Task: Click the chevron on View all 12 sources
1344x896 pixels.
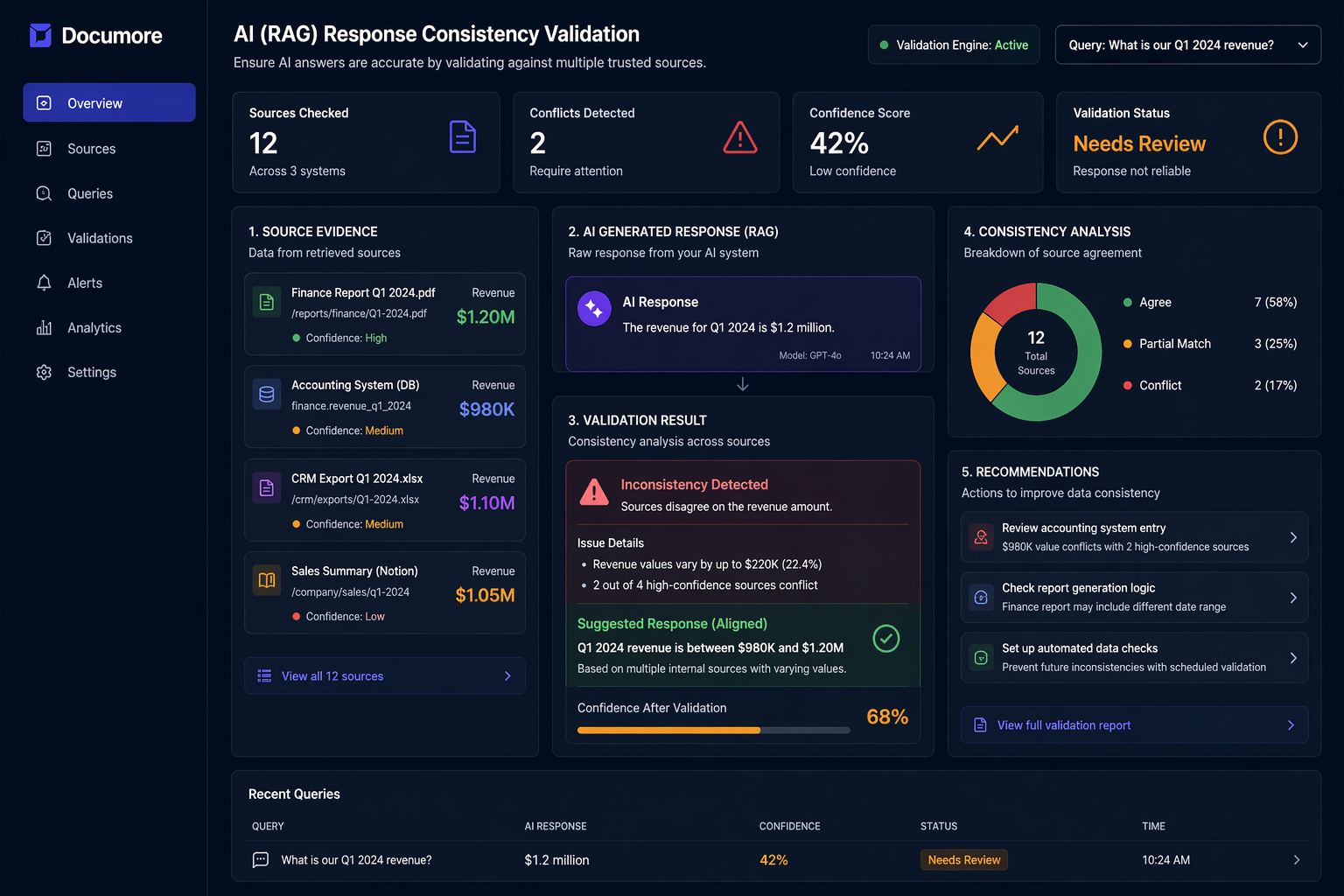Action: tap(507, 676)
